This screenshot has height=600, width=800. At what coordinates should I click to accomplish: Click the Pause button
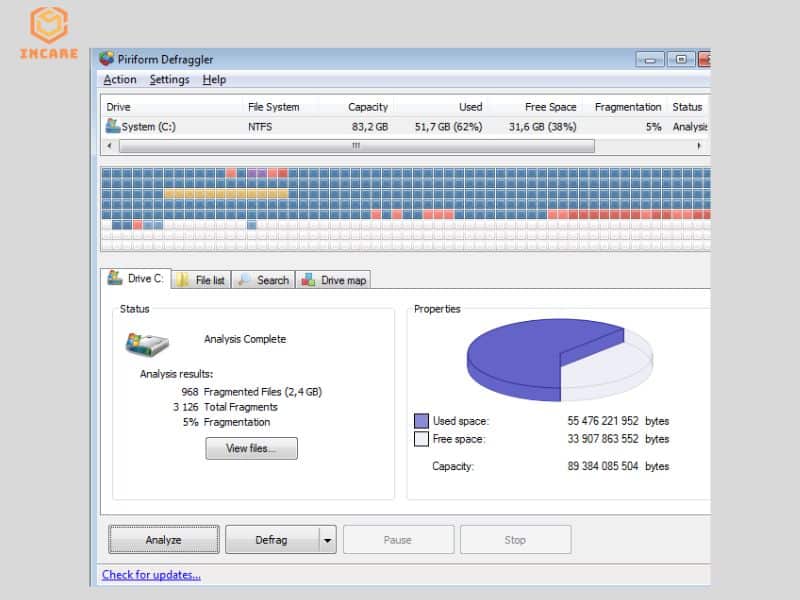pos(398,540)
